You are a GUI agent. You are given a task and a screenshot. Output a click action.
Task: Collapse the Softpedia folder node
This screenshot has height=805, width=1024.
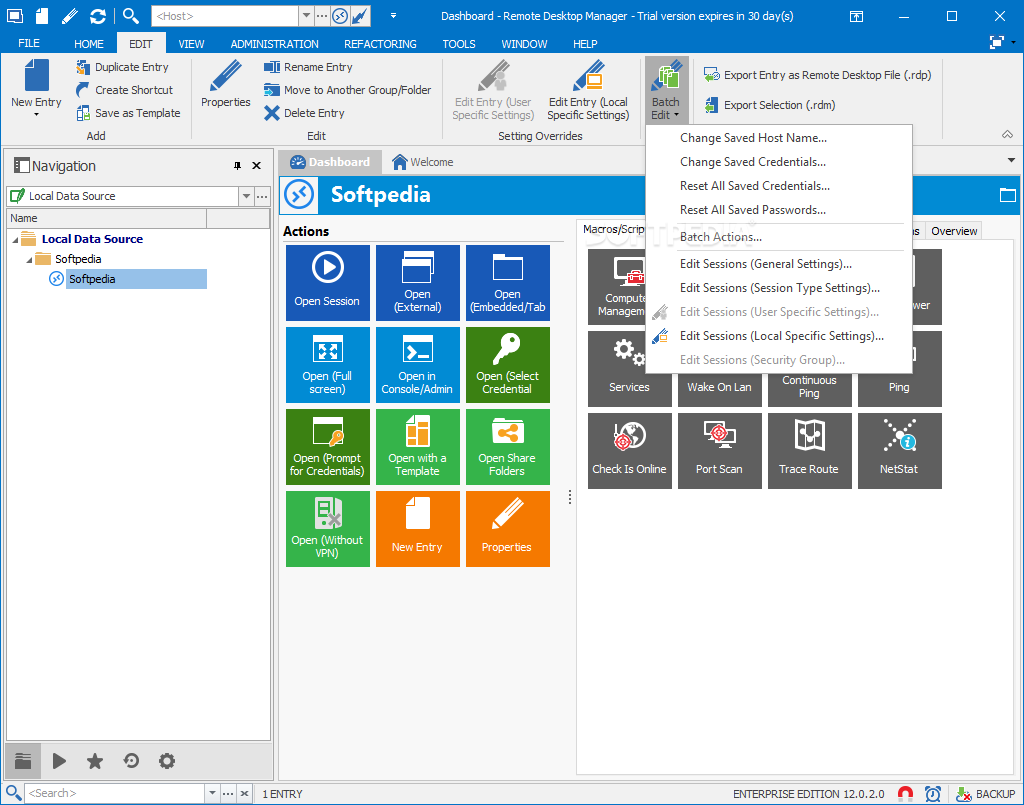pos(29,260)
